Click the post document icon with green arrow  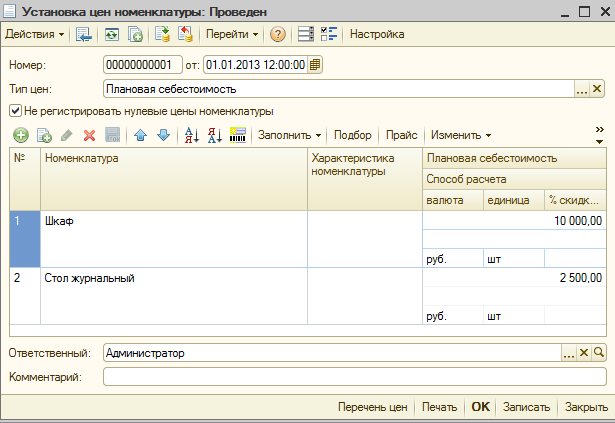pyautogui.click(x=162, y=34)
